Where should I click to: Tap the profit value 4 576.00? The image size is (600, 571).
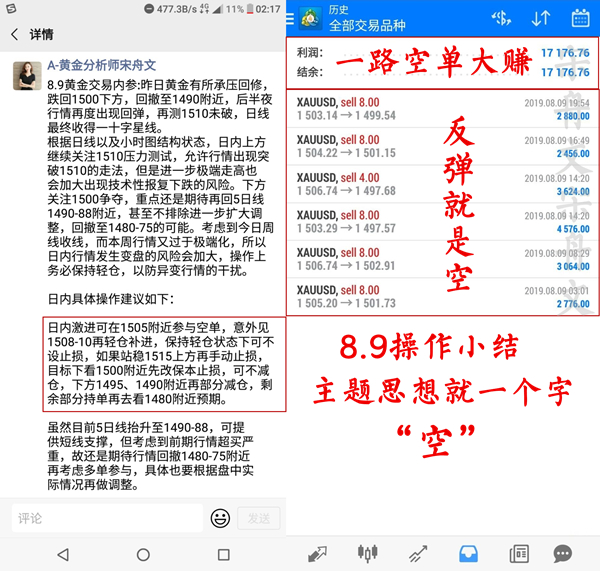573,229
